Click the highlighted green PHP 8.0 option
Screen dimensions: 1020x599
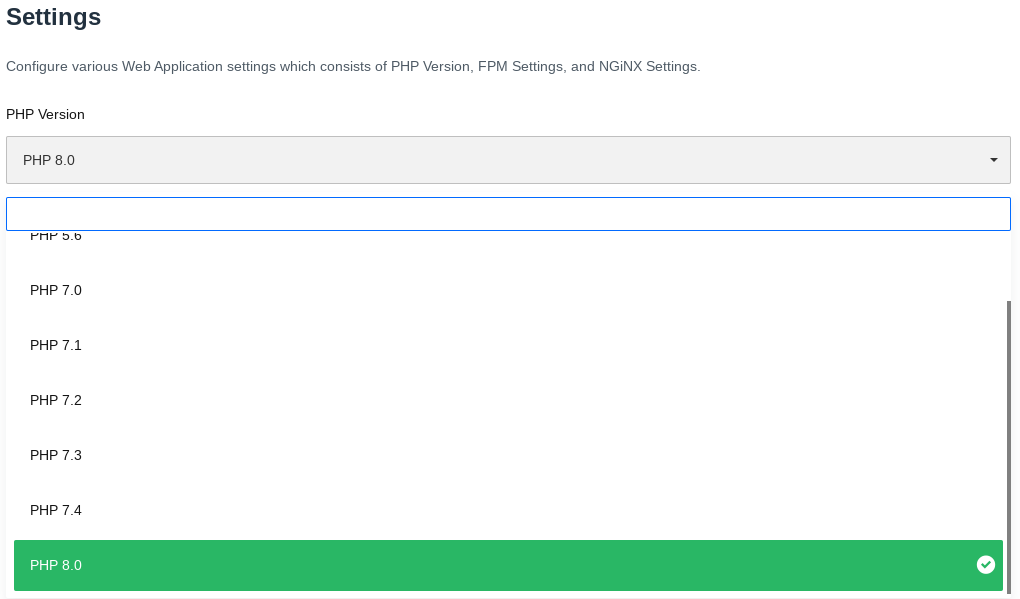click(x=508, y=565)
